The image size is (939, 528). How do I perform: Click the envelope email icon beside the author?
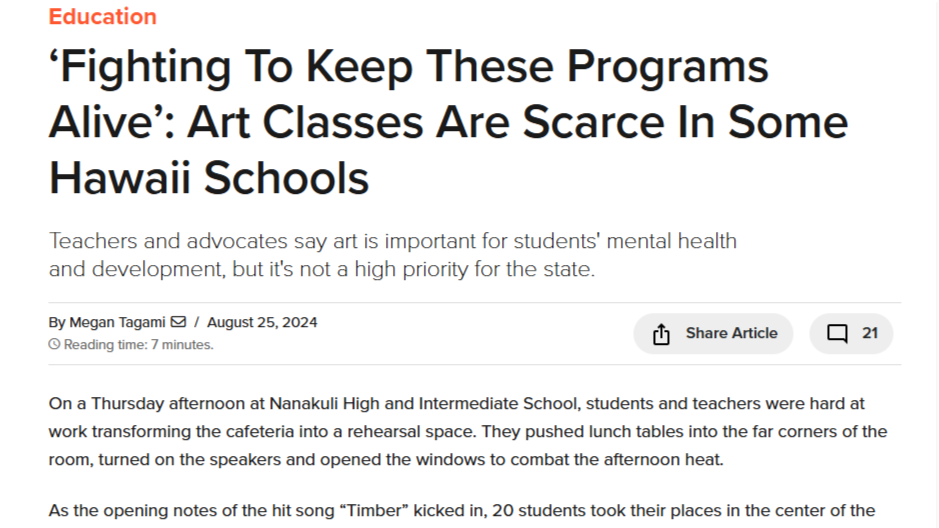178,321
